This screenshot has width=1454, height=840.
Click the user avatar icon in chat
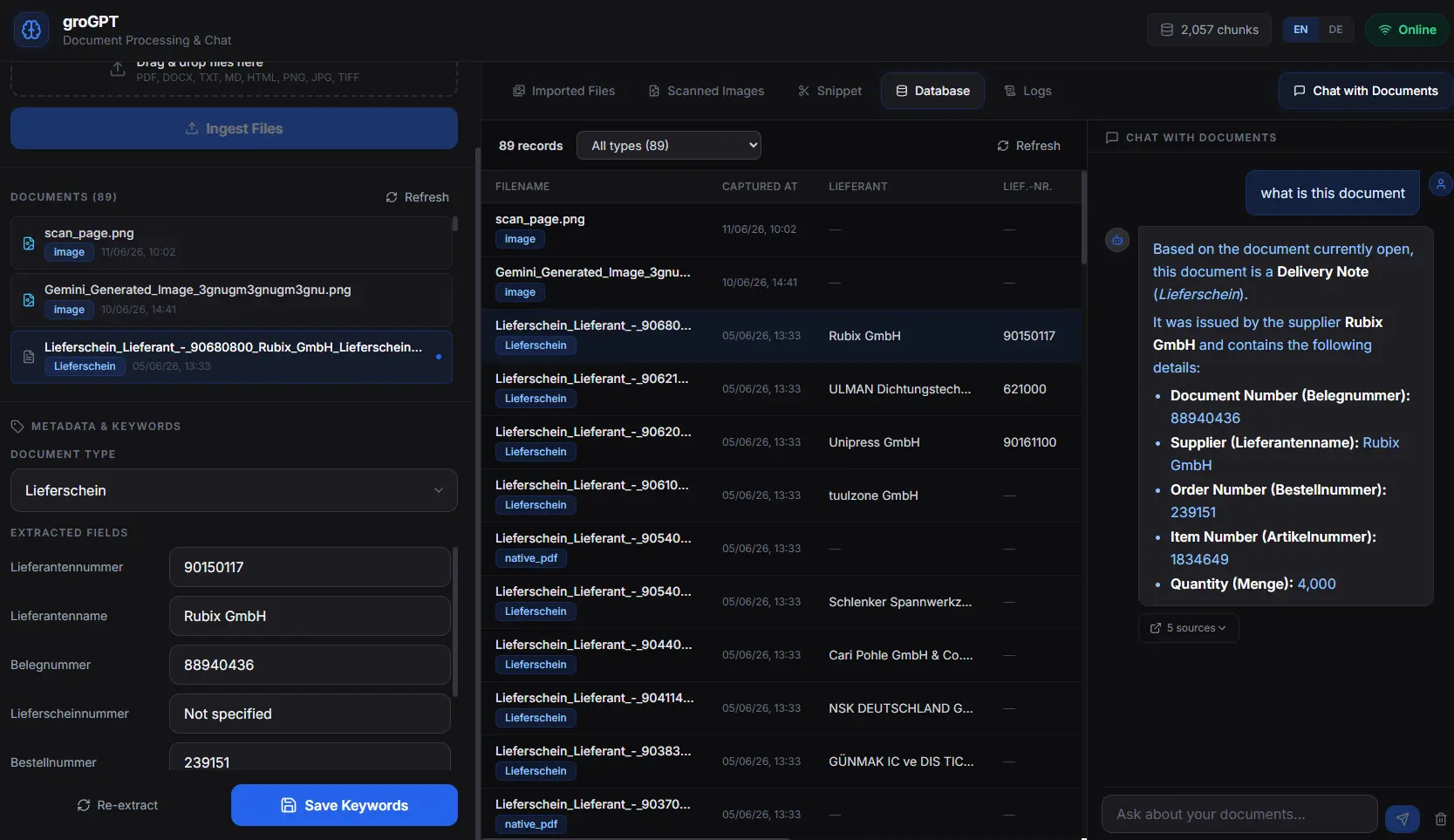point(1441,184)
